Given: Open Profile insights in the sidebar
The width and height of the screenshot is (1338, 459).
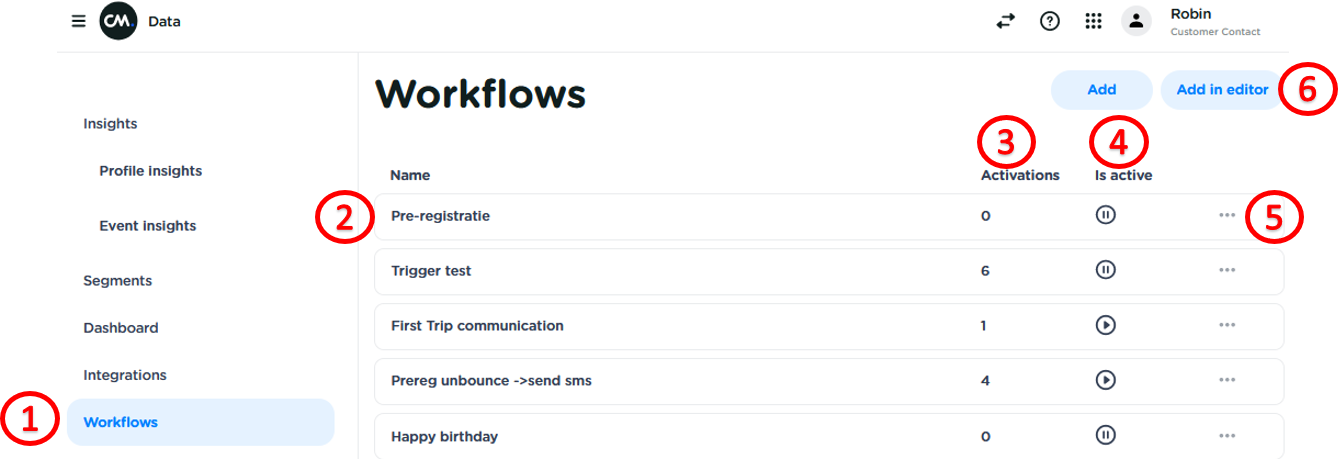Looking at the screenshot, I should click(x=151, y=171).
